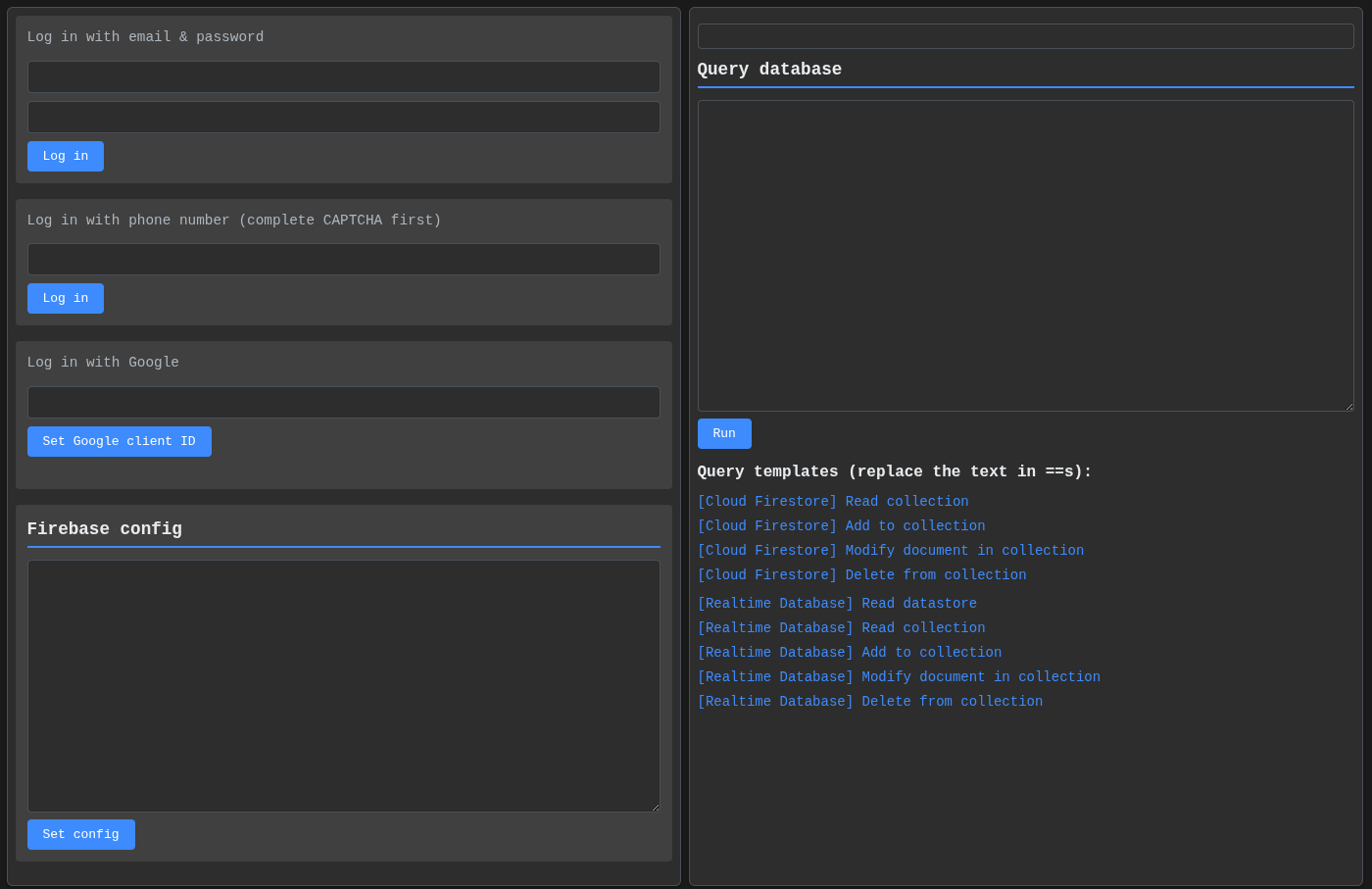This screenshot has height=889, width=1372.
Task: Open Cloud Firestore Add to collection template
Action: [841, 526]
